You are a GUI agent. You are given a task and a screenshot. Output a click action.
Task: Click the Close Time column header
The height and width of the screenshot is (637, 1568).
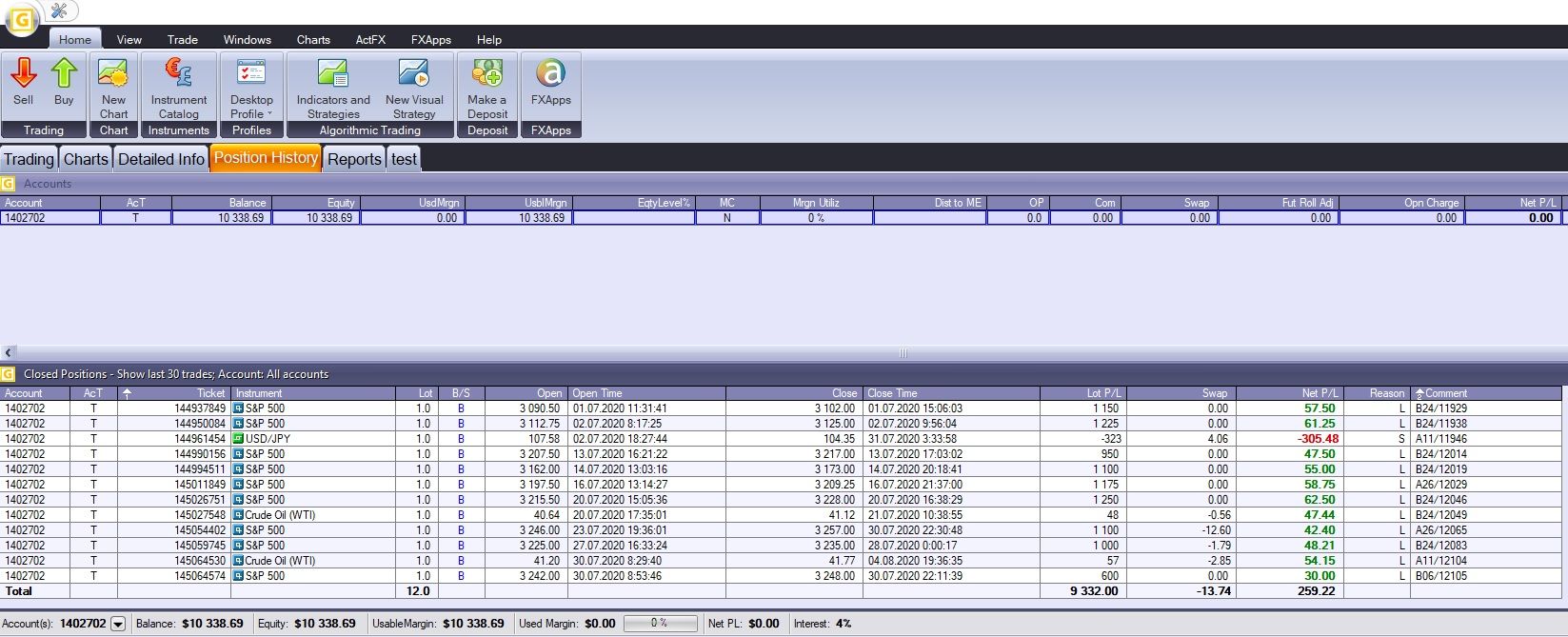coord(951,393)
